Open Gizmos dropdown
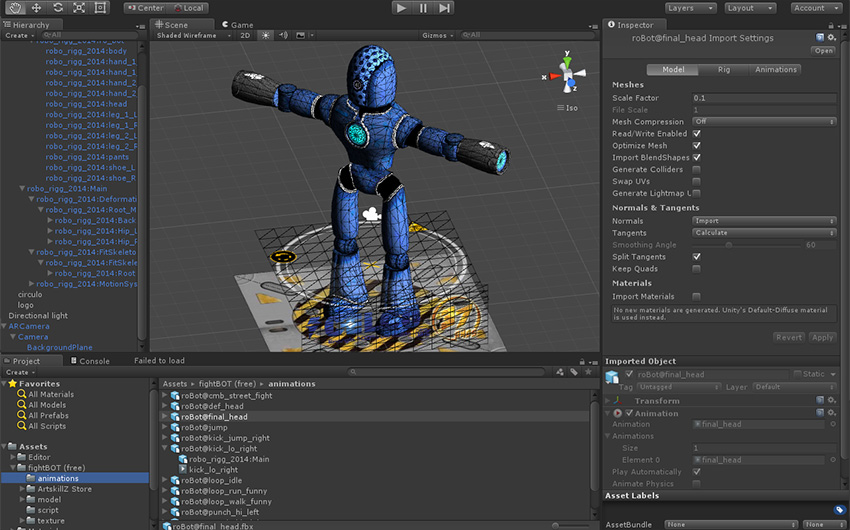The width and height of the screenshot is (850, 530). tap(437, 35)
